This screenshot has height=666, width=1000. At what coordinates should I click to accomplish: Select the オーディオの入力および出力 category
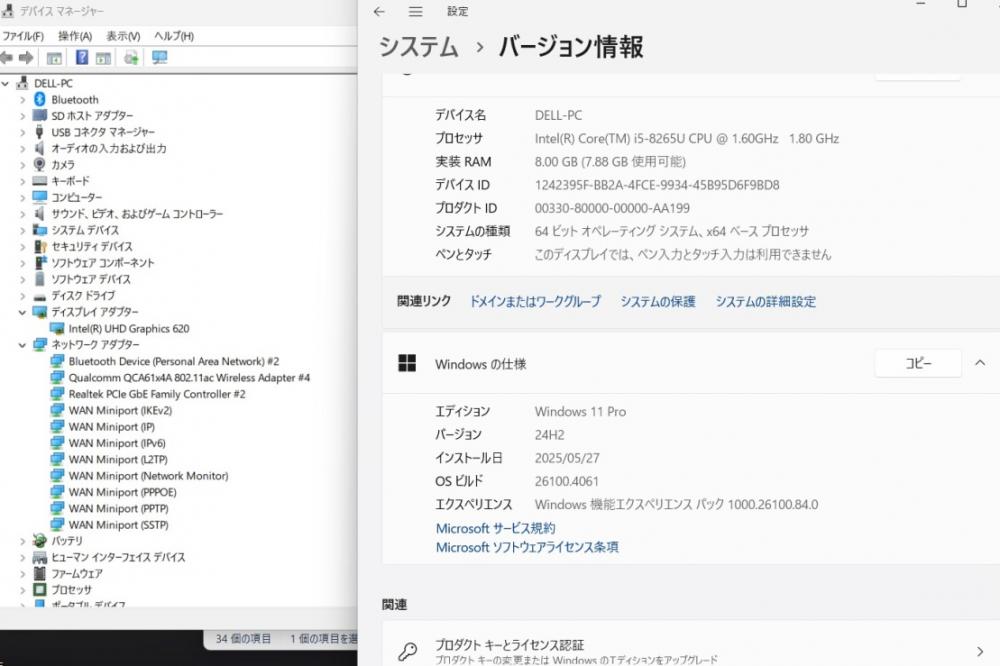point(108,149)
